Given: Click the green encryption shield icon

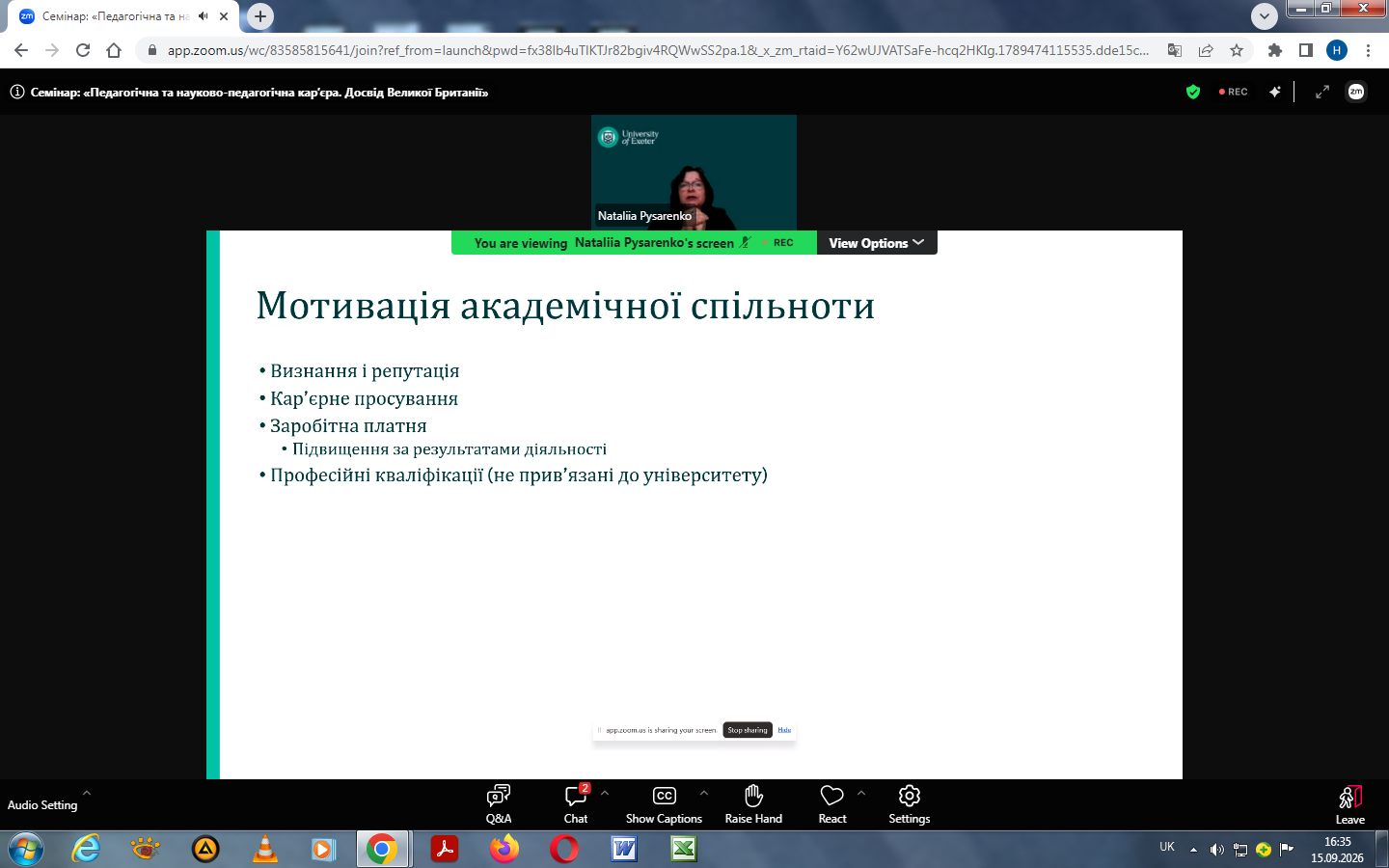Looking at the screenshot, I should pyautogui.click(x=1193, y=92).
